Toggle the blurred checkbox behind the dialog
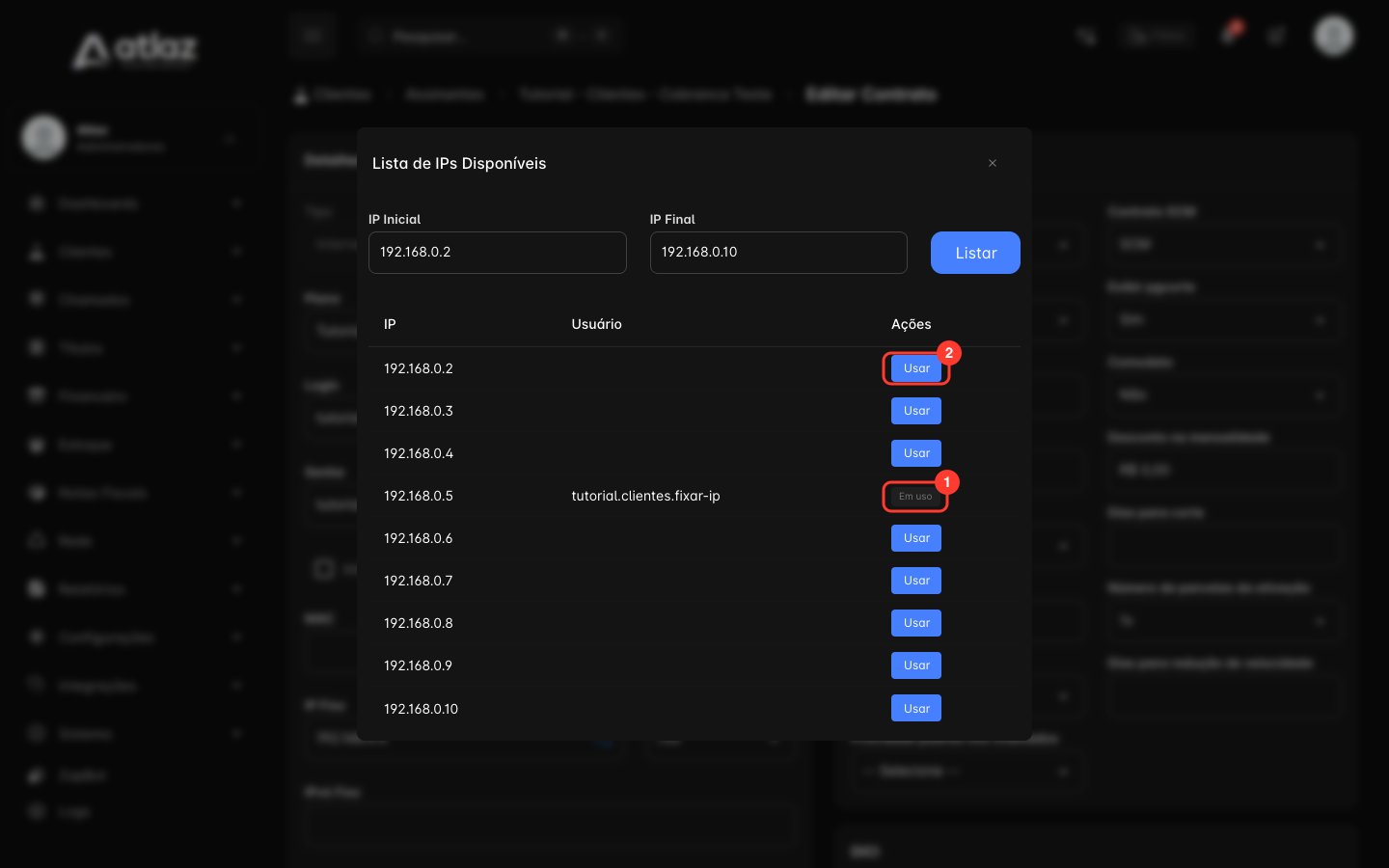 [x=324, y=569]
